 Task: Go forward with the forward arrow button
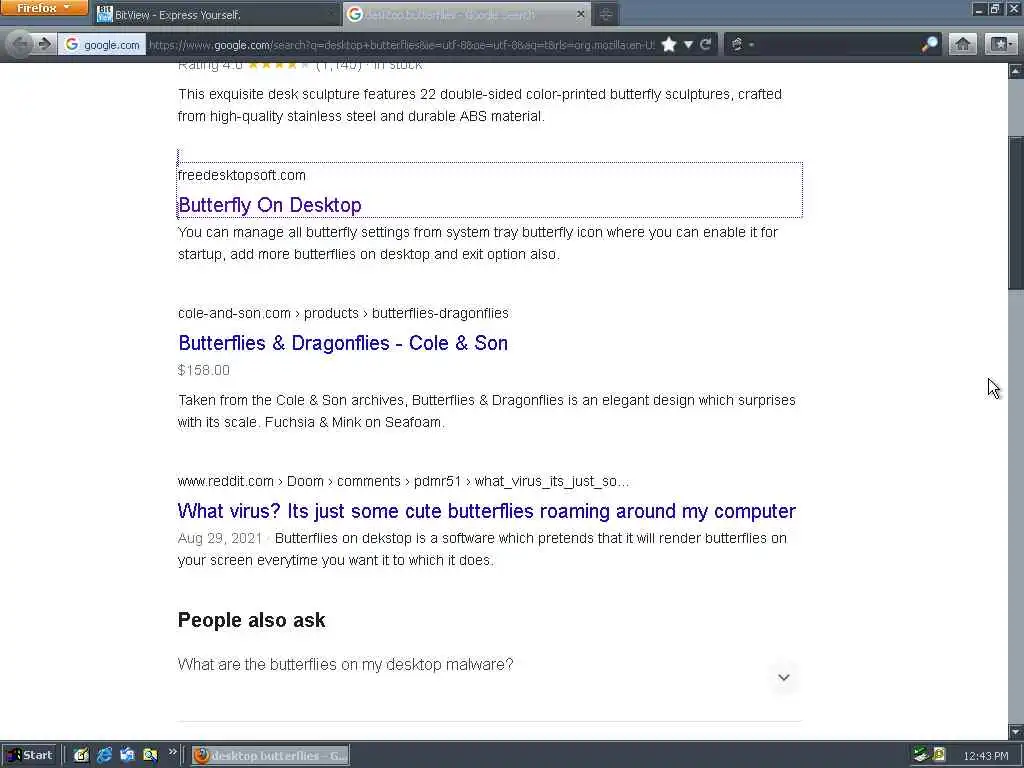click(44, 44)
